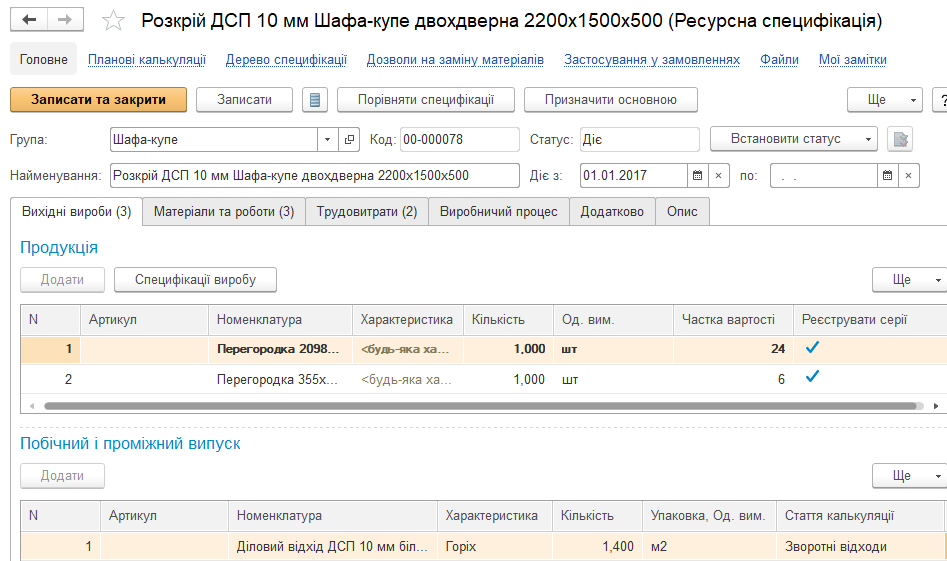Open the Встановити статус dropdown
This screenshot has height=561, width=947.
point(794,139)
